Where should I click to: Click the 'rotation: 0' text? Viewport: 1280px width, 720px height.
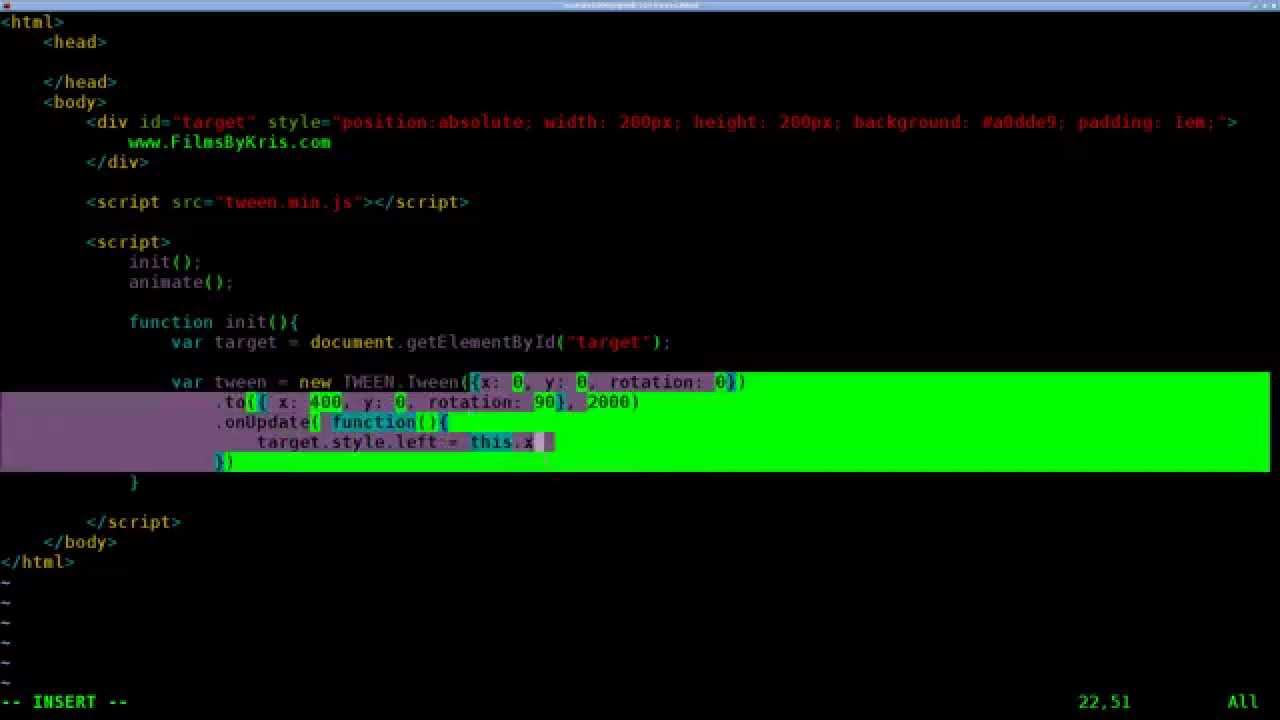click(667, 382)
